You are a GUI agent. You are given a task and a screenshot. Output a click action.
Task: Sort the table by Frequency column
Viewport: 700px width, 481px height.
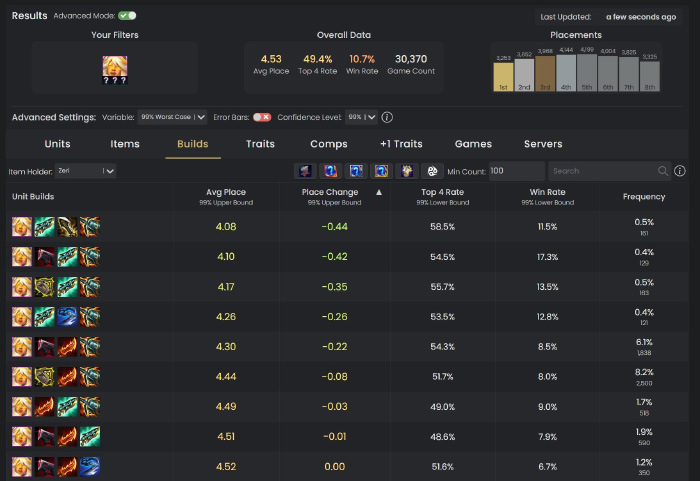643,196
